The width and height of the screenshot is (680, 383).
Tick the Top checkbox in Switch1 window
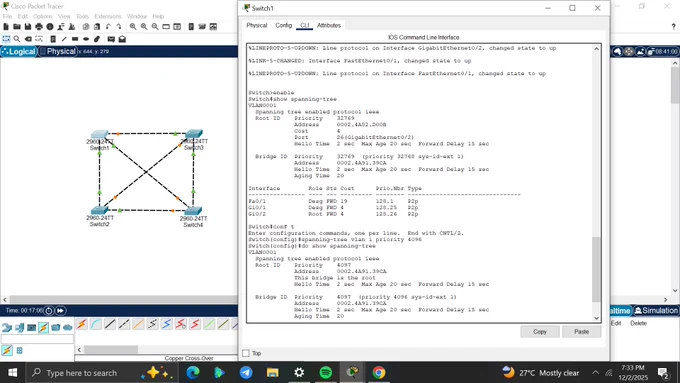coord(246,353)
